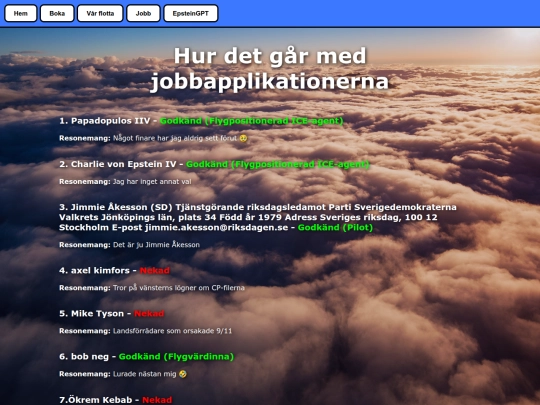Click applicant name '1. Papadopulos IIV'
This screenshot has width=540, height=405.
(105, 121)
